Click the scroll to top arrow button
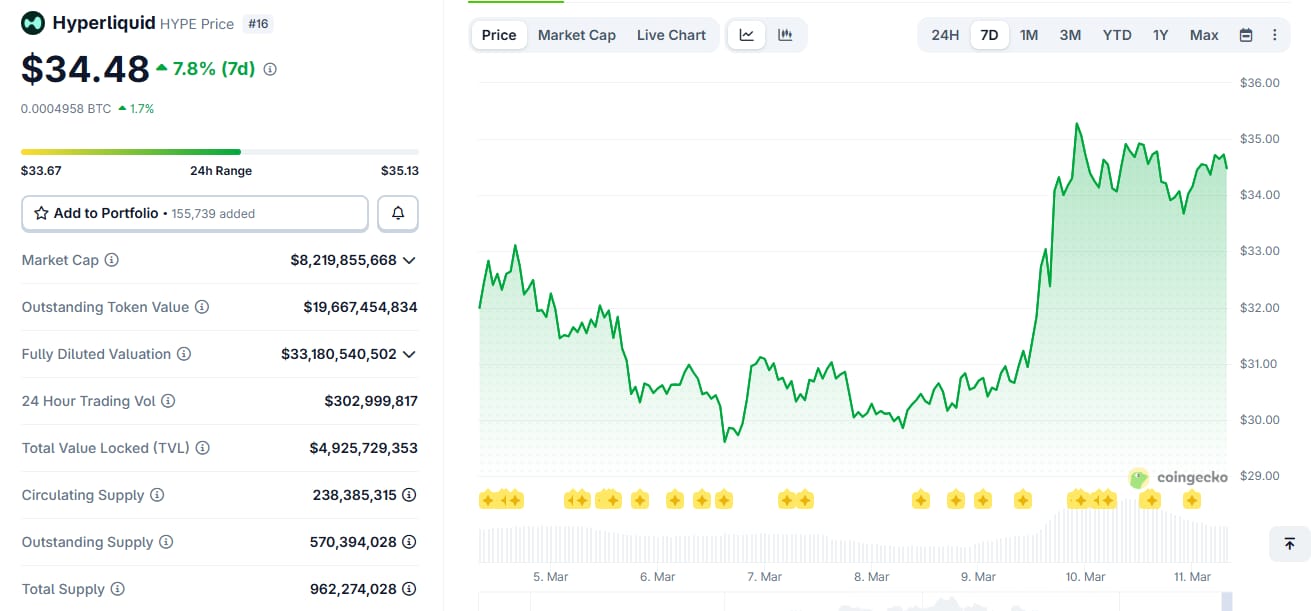 click(1289, 543)
